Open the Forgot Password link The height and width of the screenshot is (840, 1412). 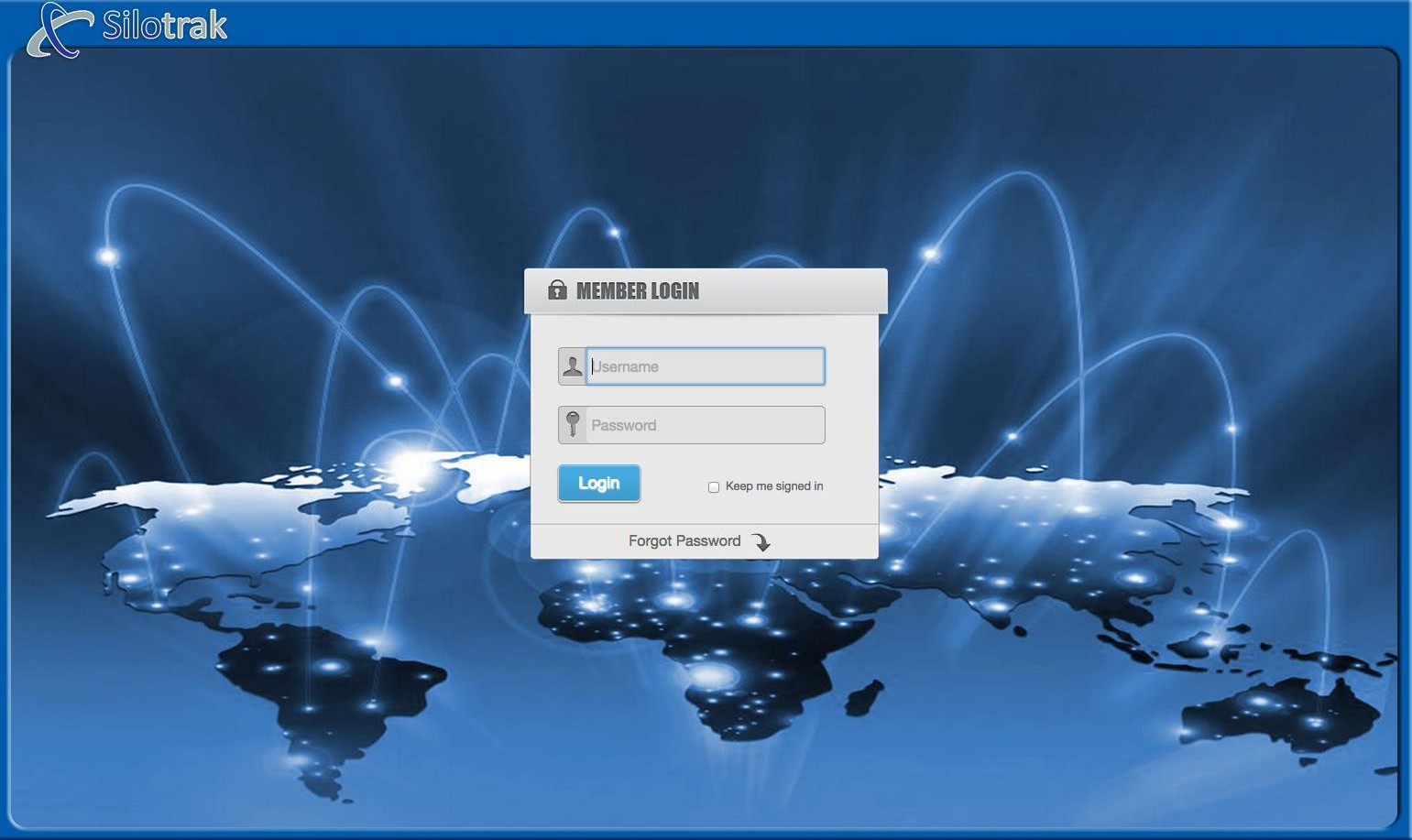(684, 541)
